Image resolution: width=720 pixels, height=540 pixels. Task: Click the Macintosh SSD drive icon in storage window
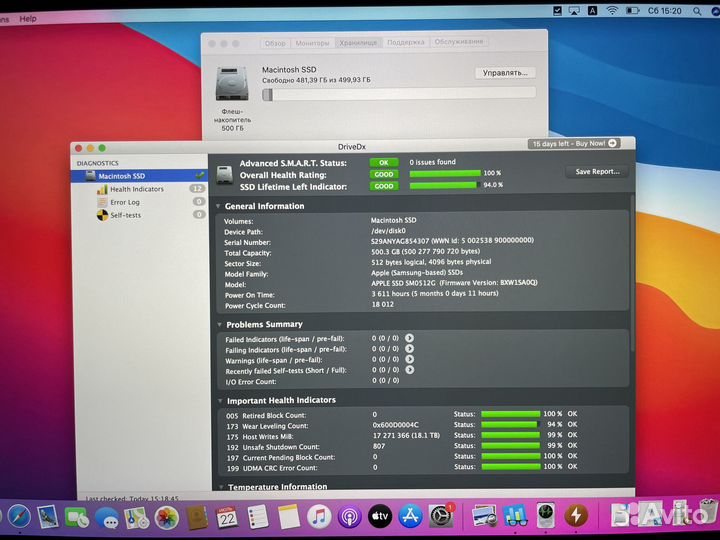pos(232,84)
